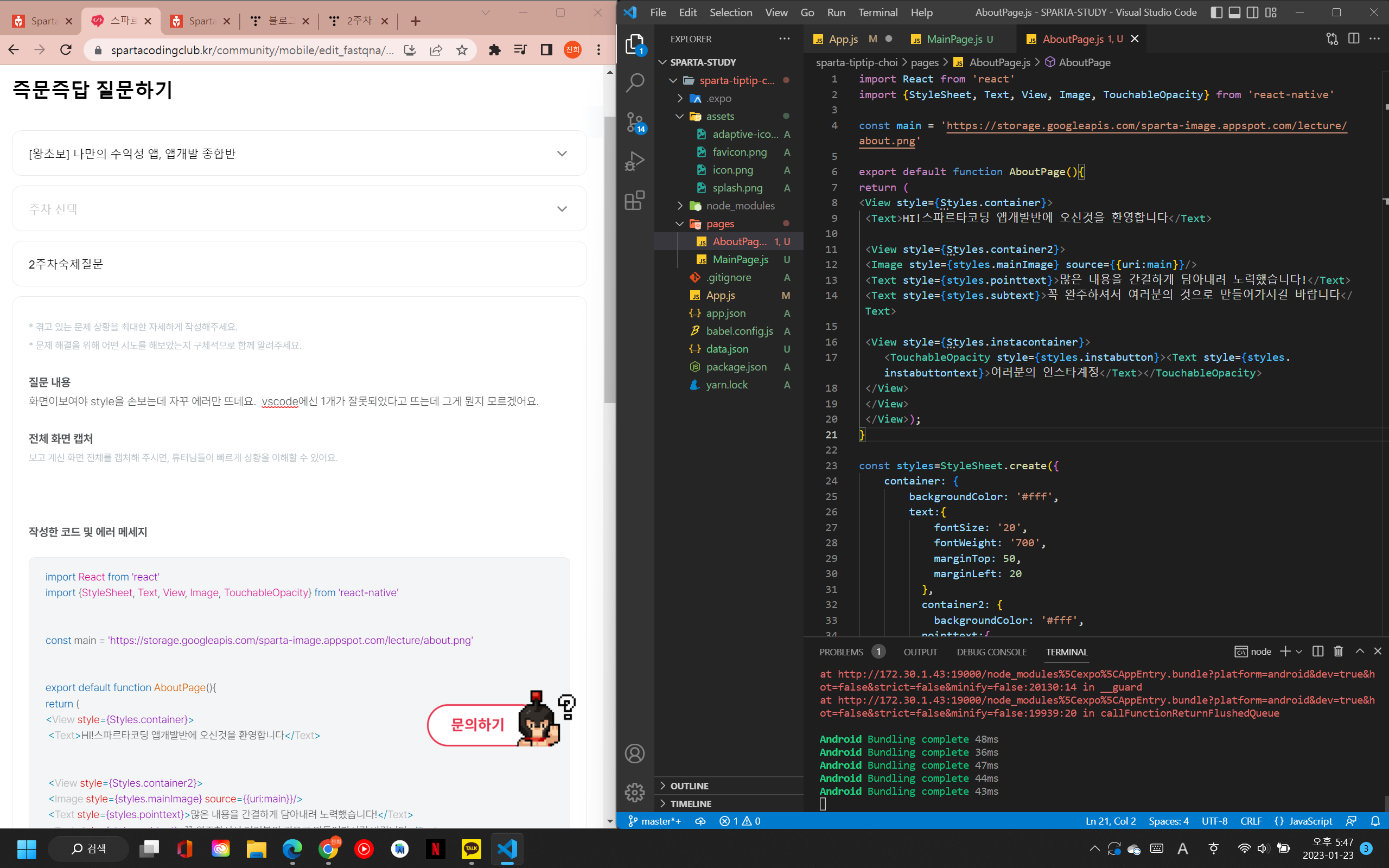This screenshot has width=1389, height=868.
Task: Open the Chrome three-dot menu
Action: pyautogui.click(x=598, y=50)
